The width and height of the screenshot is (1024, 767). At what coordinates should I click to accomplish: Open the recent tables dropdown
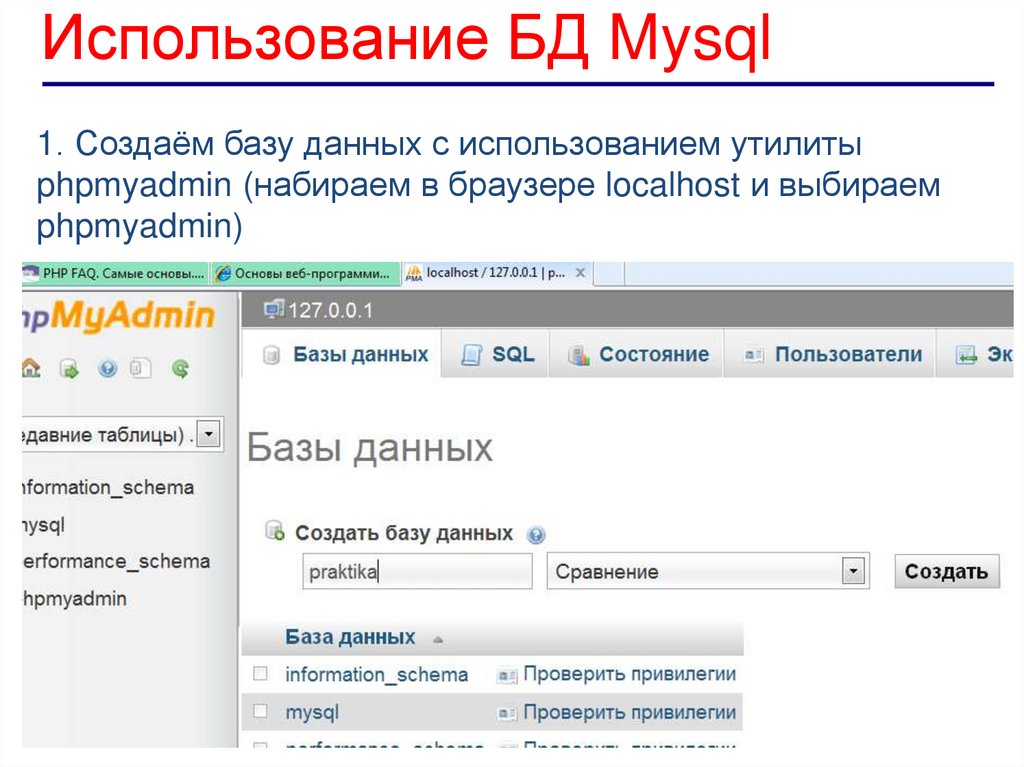coord(208,434)
